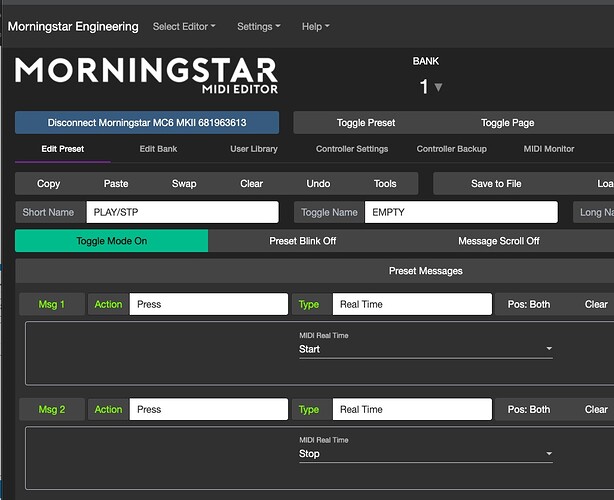Viewport: 614px width, 500px height.
Task: Open MIDI Real Time dropdown showing Stop
Action: click(426, 453)
